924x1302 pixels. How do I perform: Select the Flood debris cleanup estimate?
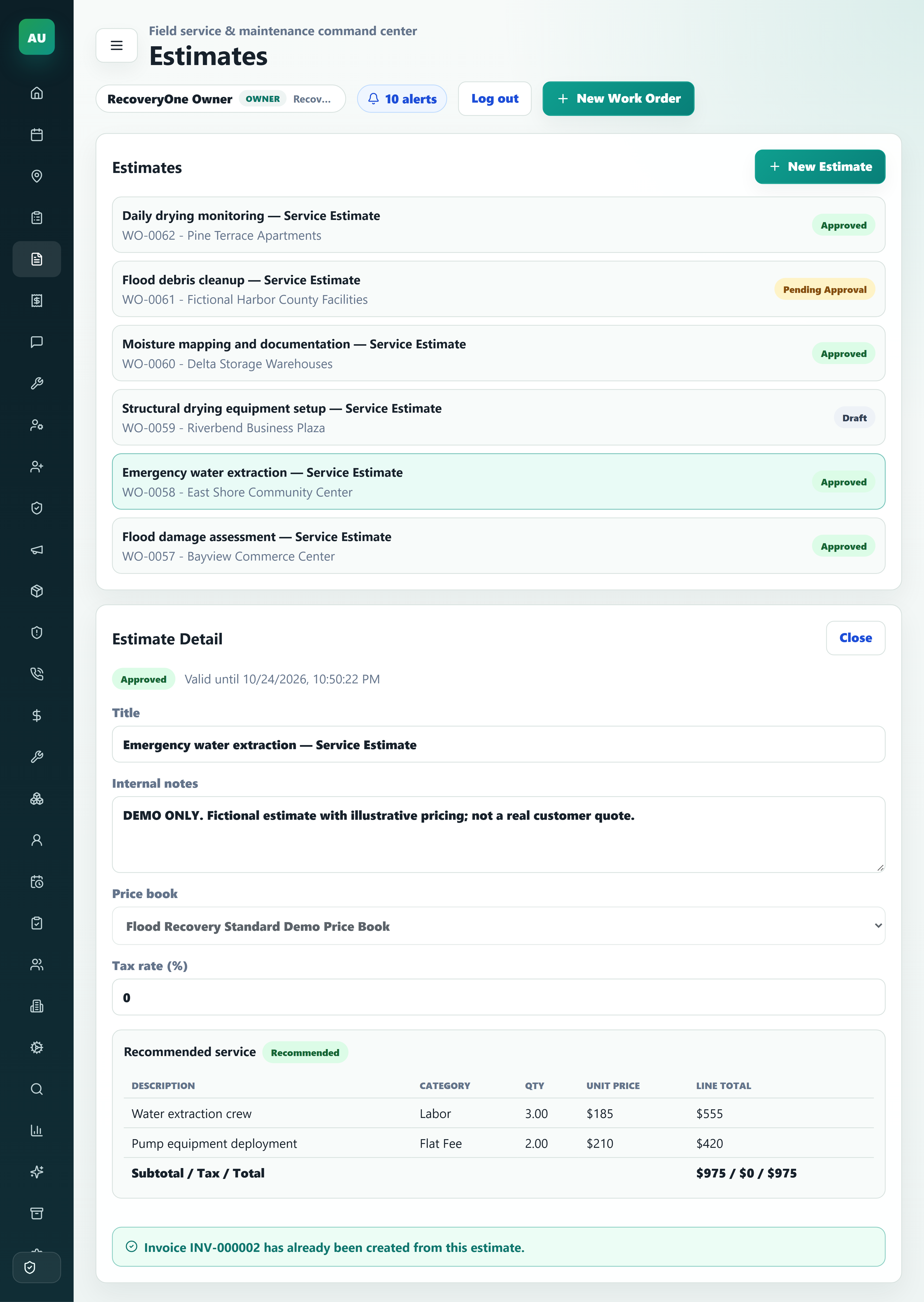click(499, 290)
